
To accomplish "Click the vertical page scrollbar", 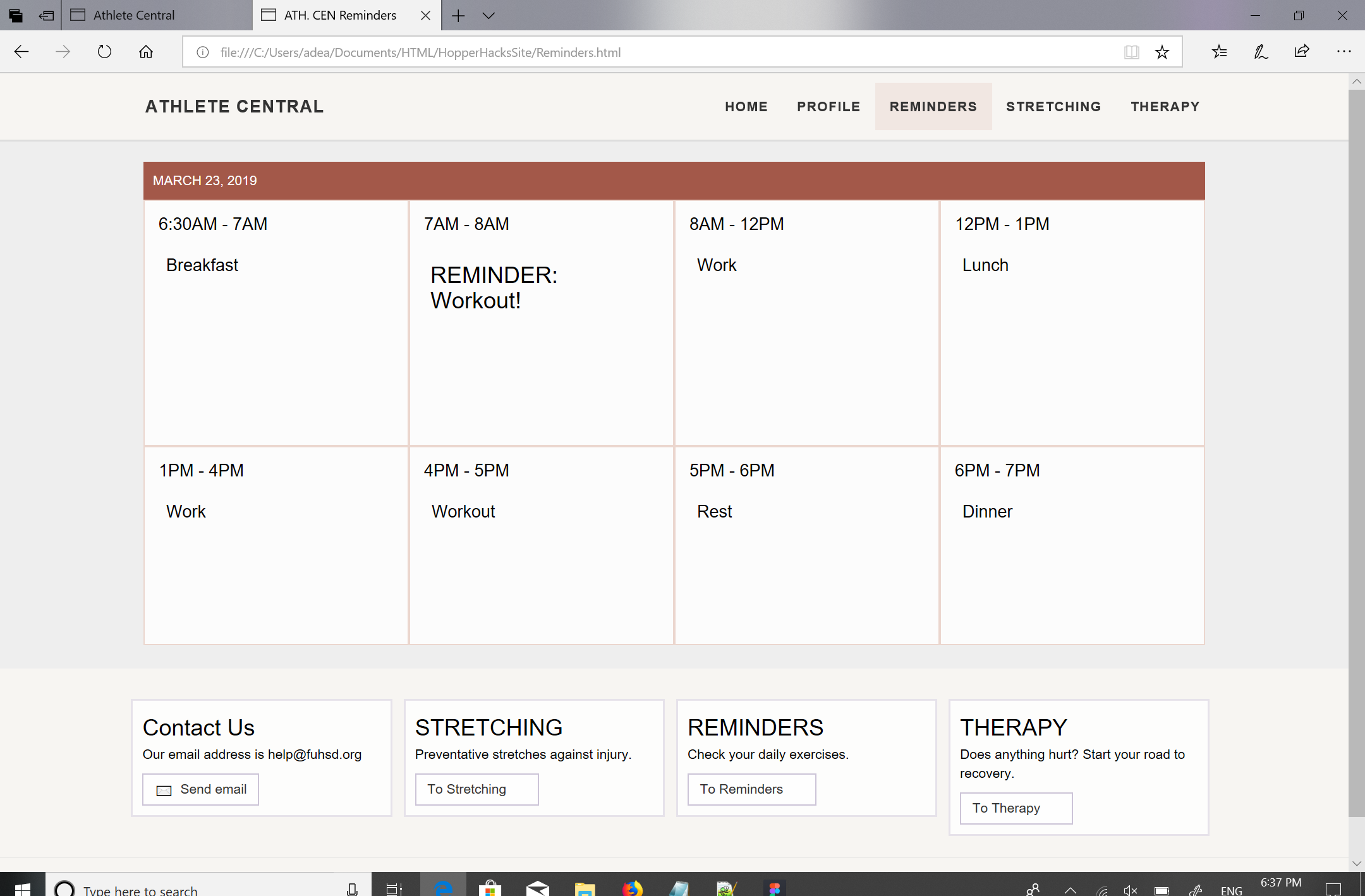I will [x=1356, y=442].
